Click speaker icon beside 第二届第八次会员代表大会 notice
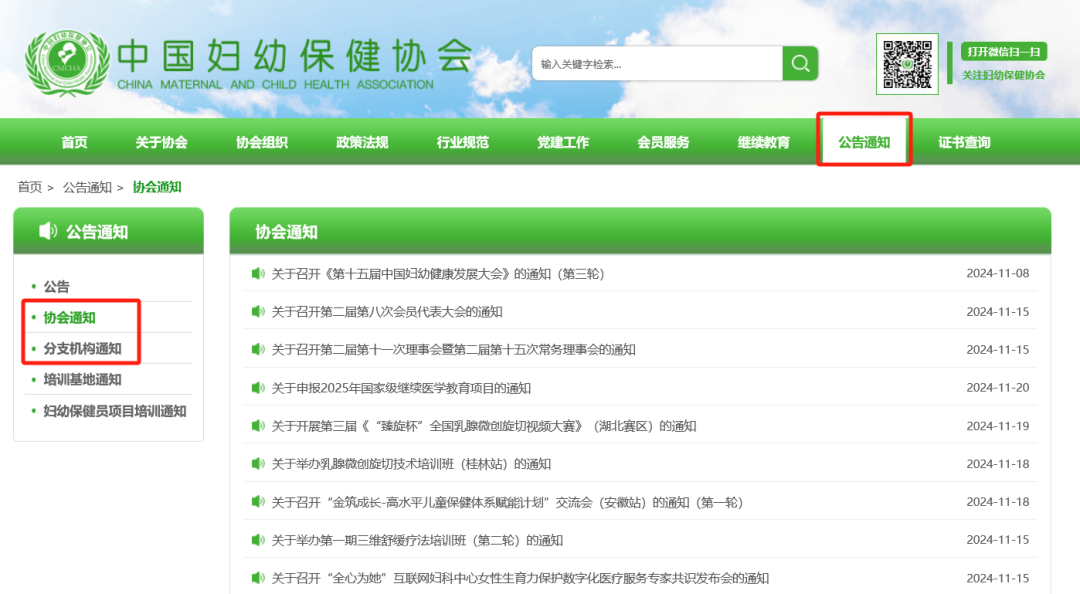The height and width of the screenshot is (594, 1080). [258, 311]
